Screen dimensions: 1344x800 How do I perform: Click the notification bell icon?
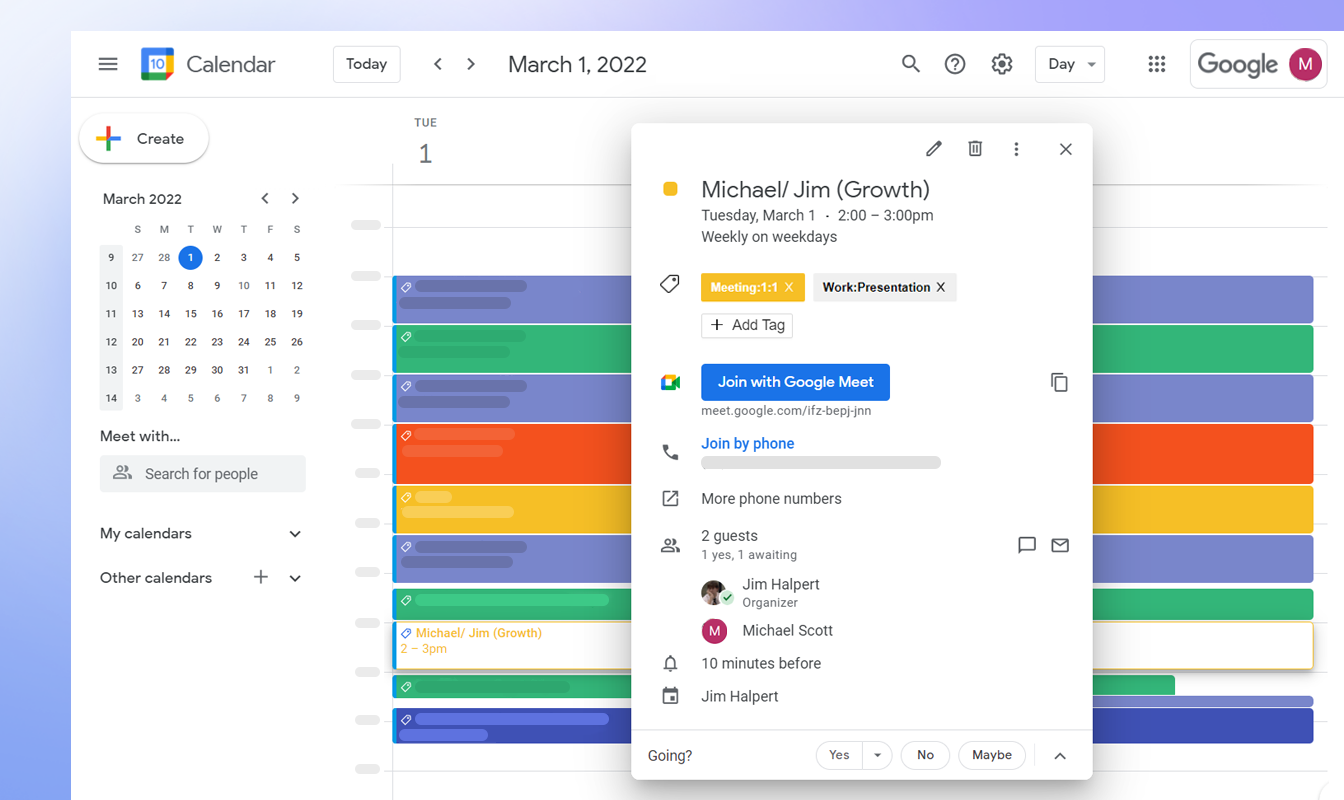click(670, 663)
